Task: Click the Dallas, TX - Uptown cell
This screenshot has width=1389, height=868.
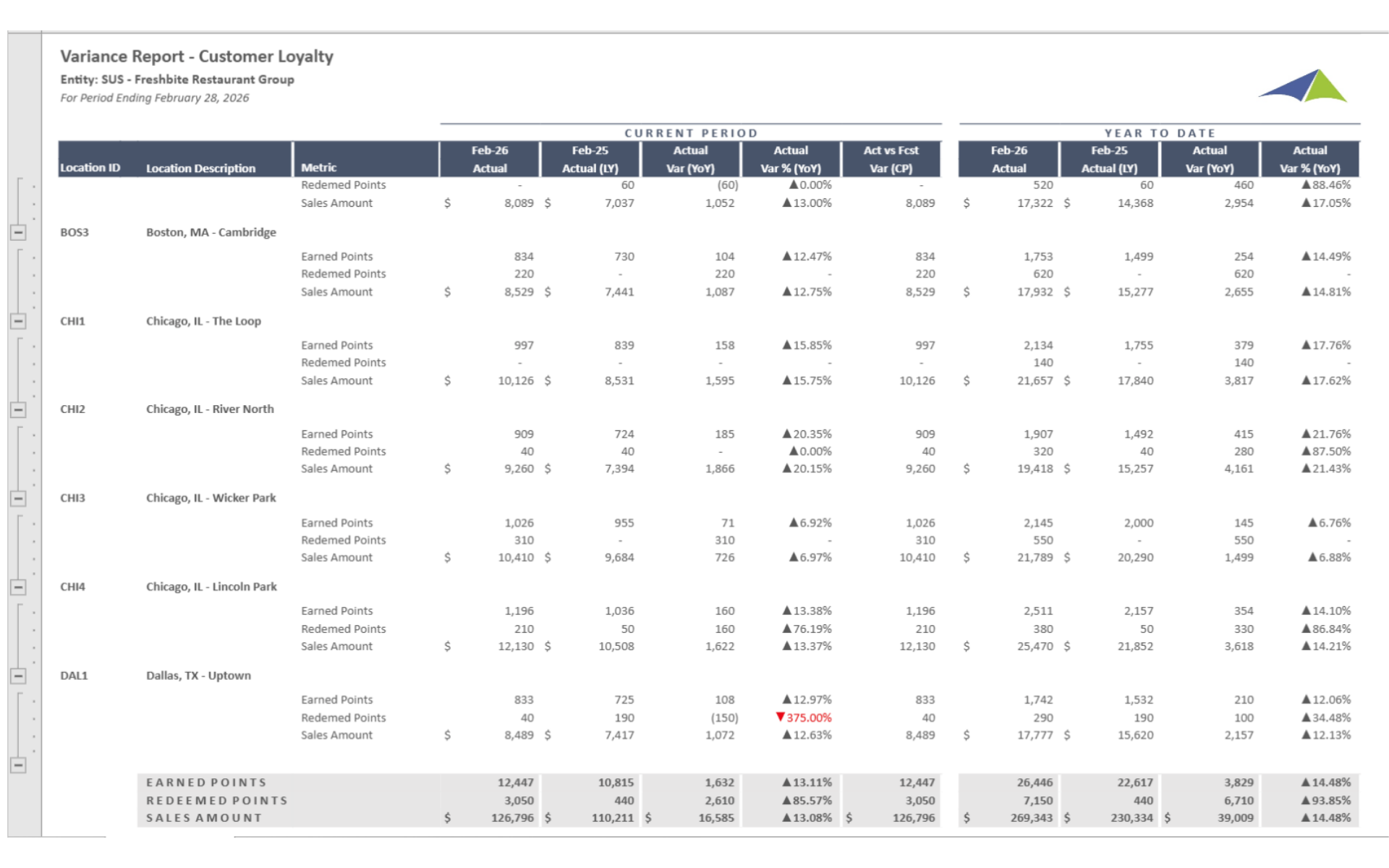Action: pyautogui.click(x=198, y=676)
